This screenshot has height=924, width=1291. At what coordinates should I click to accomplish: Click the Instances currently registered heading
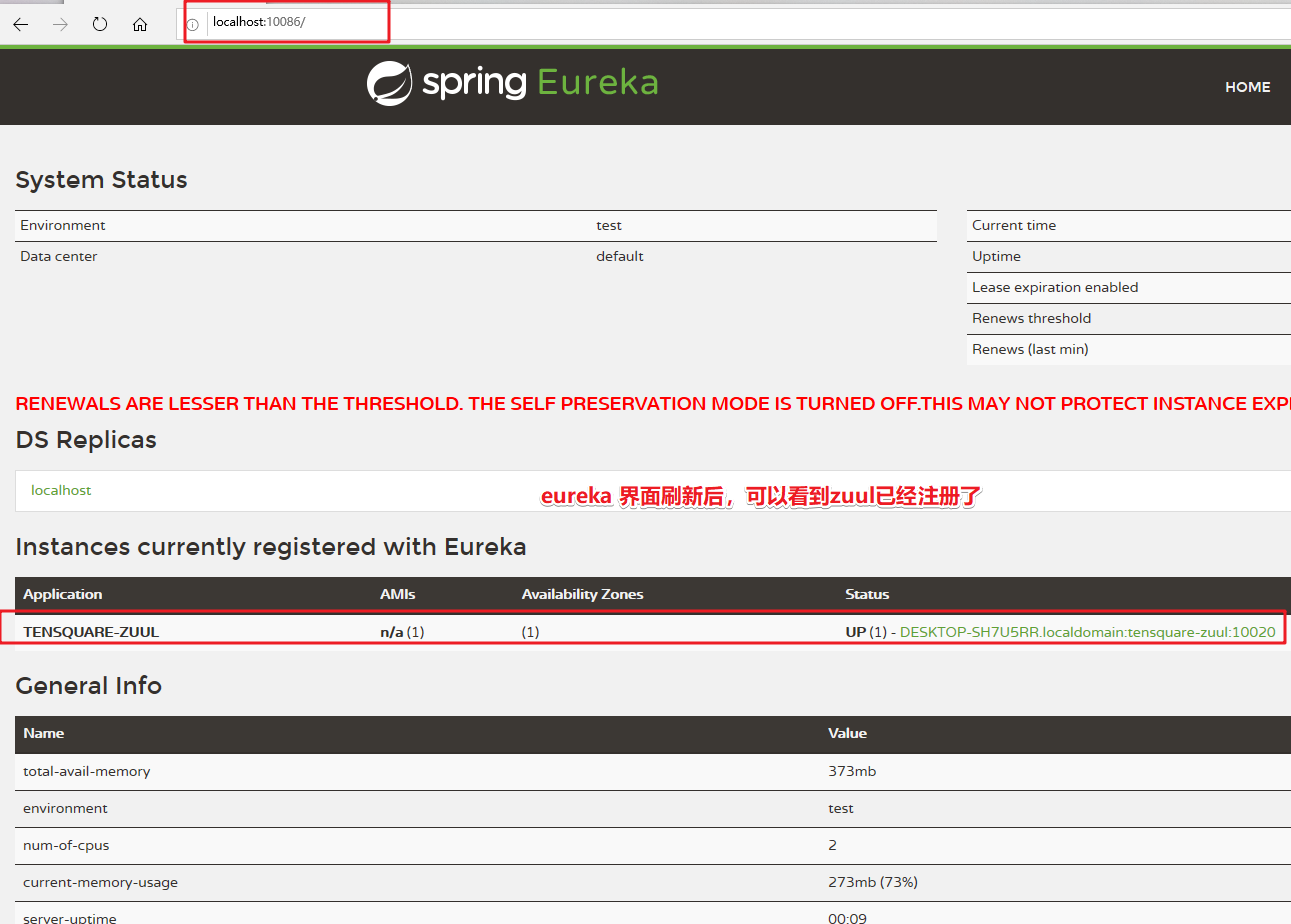tap(271, 547)
